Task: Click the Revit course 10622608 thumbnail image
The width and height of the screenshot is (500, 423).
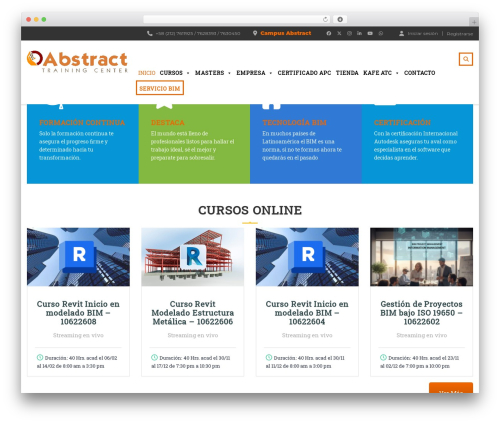Action: 78,257
